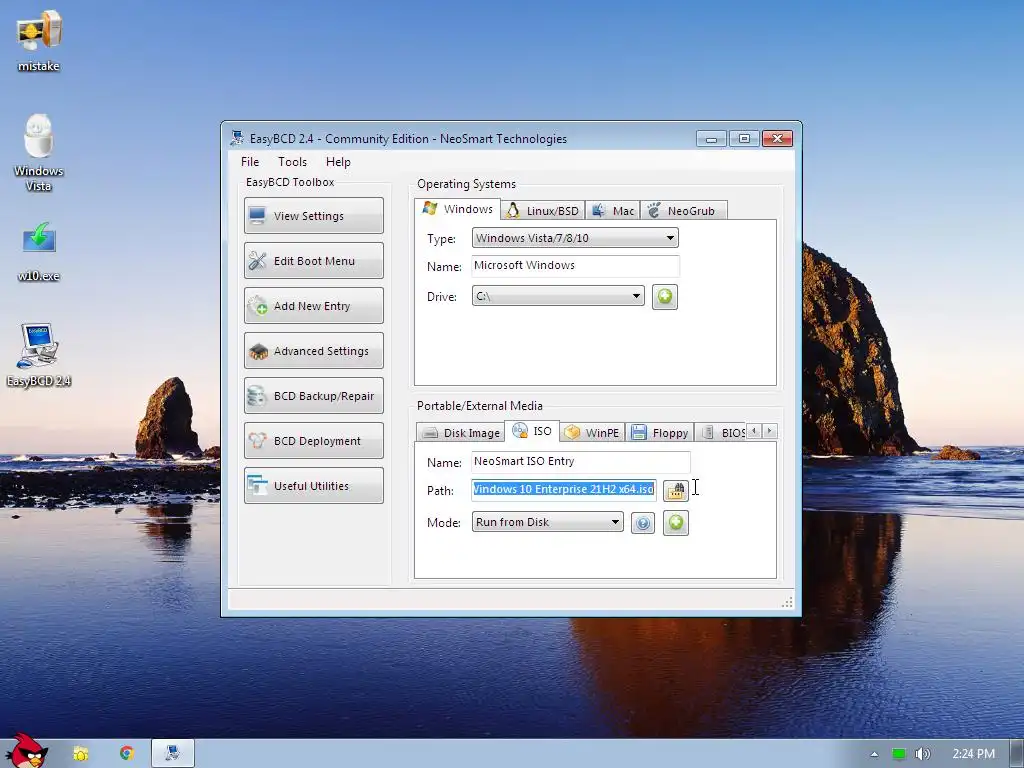Screen dimensions: 1024x768
Task: Open the File menu
Action: click(x=250, y=162)
